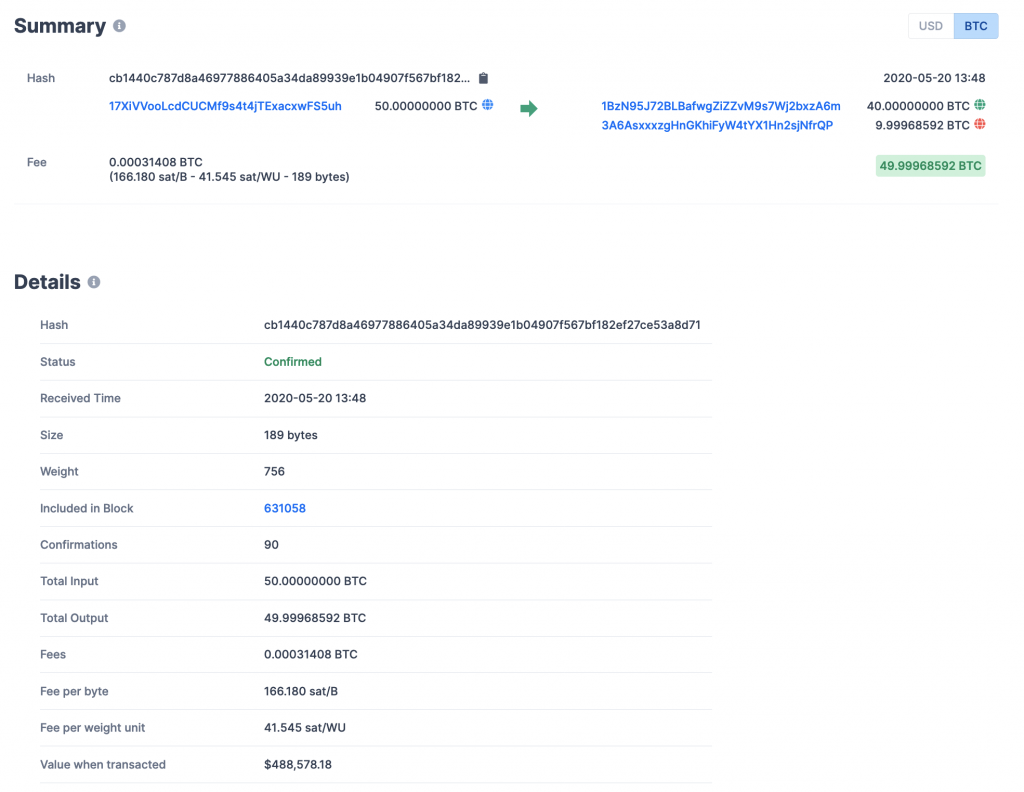
Task: Open input address 17XiVVooLcdCUCMf9s4t4jTExacxwFS5uh
Action: point(224,106)
